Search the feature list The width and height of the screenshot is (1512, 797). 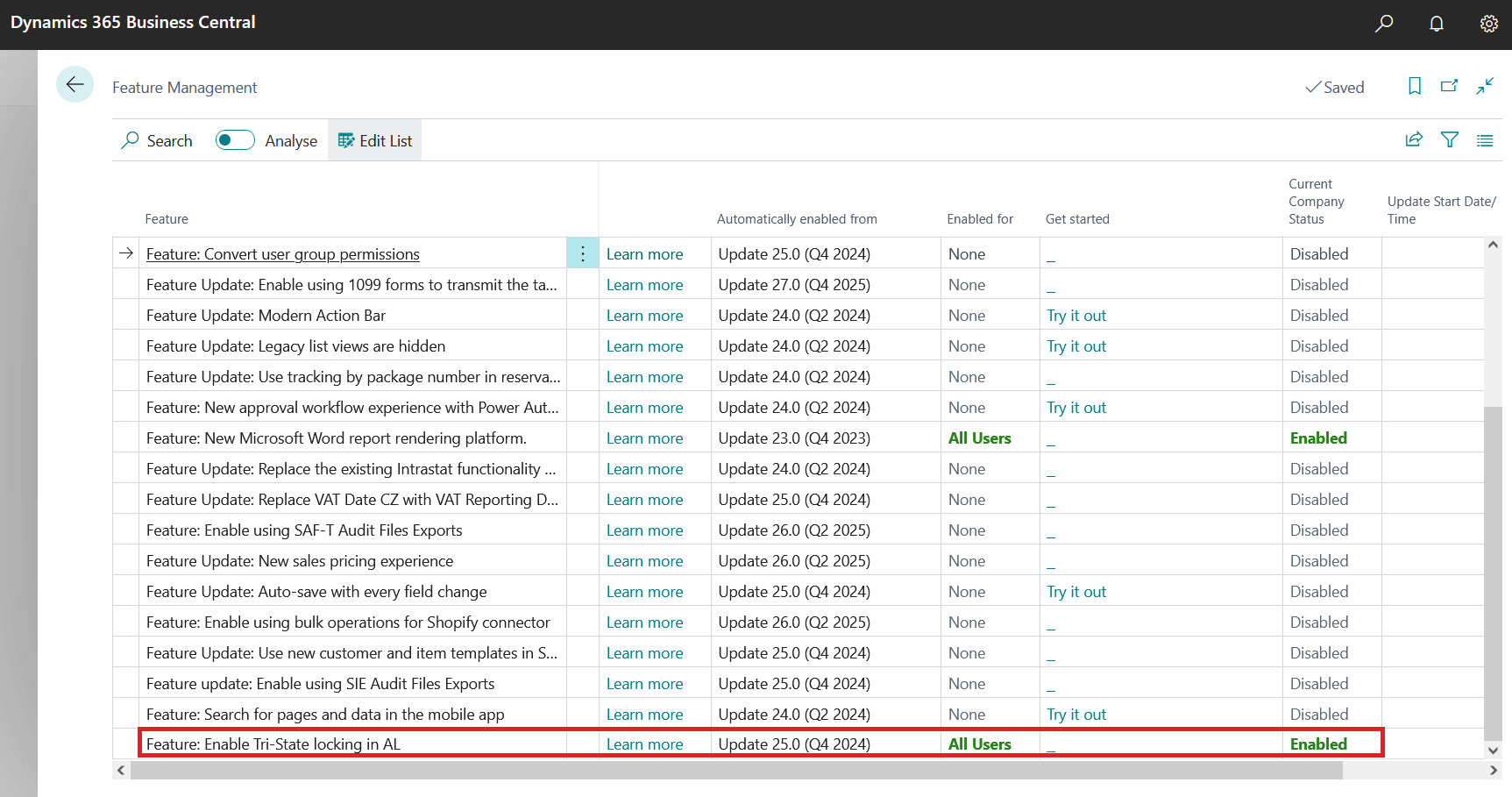click(x=157, y=140)
